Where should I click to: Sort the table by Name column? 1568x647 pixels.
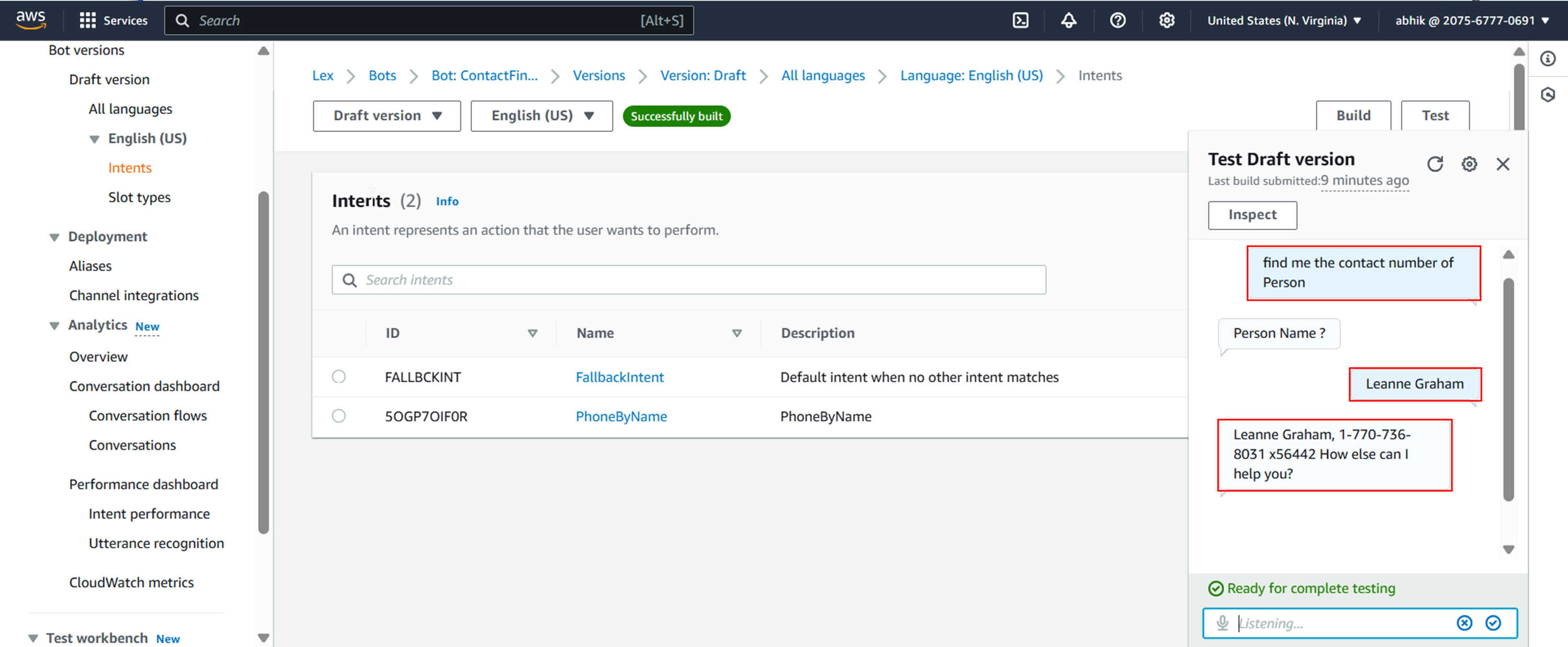737,333
